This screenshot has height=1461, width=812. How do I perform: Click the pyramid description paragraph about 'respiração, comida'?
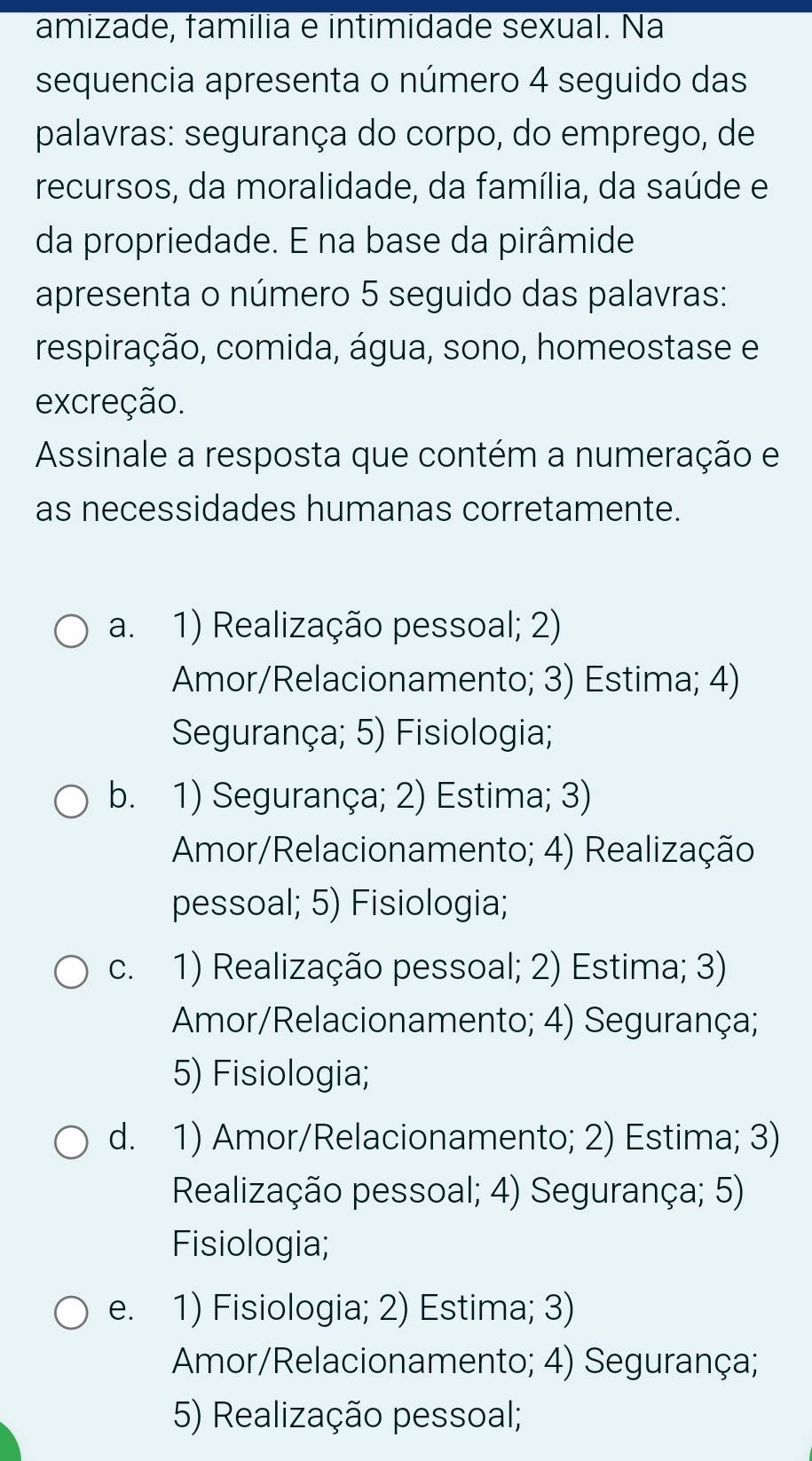tap(397, 348)
